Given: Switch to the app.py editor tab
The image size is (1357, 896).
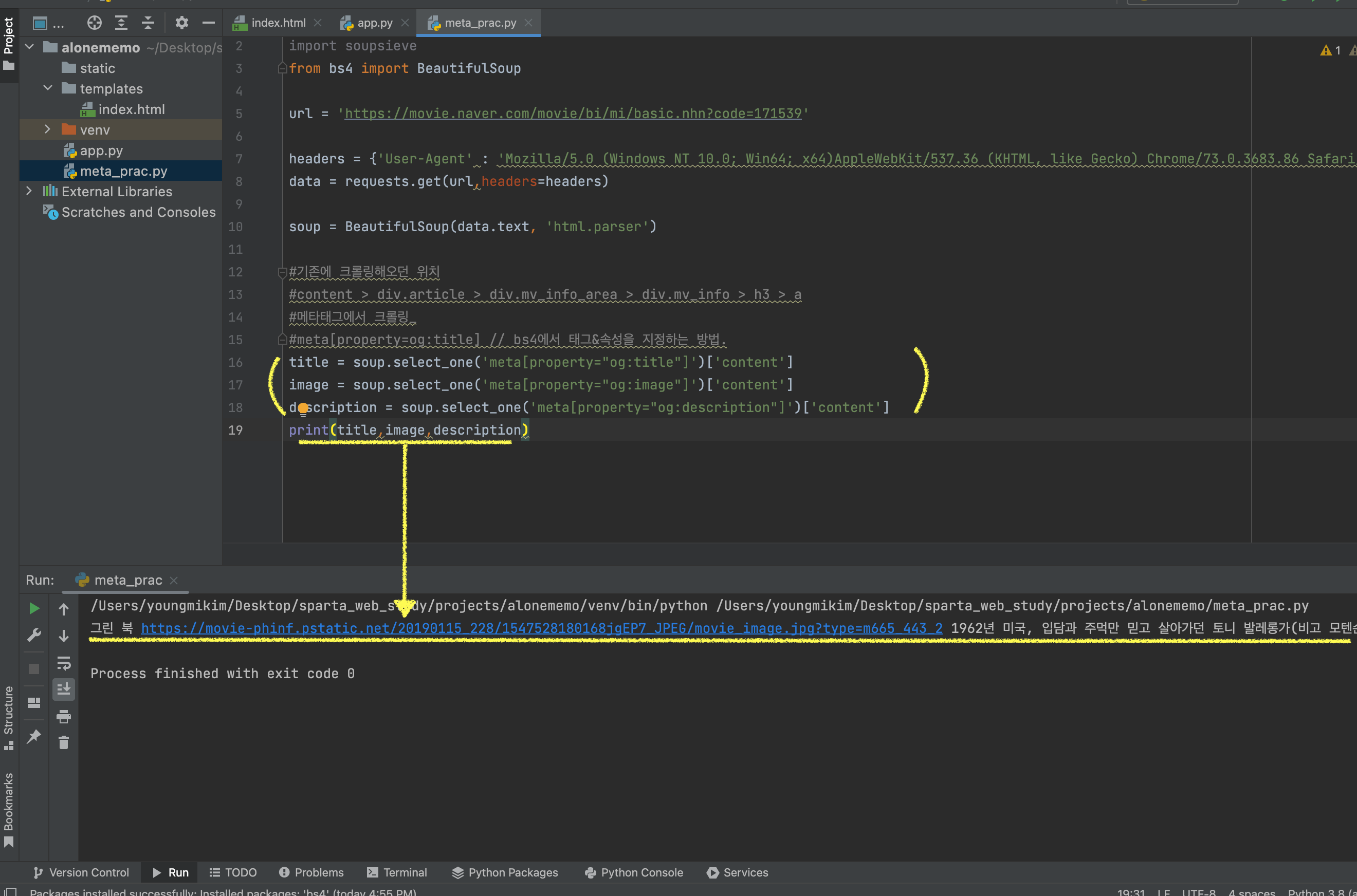Looking at the screenshot, I should [374, 23].
